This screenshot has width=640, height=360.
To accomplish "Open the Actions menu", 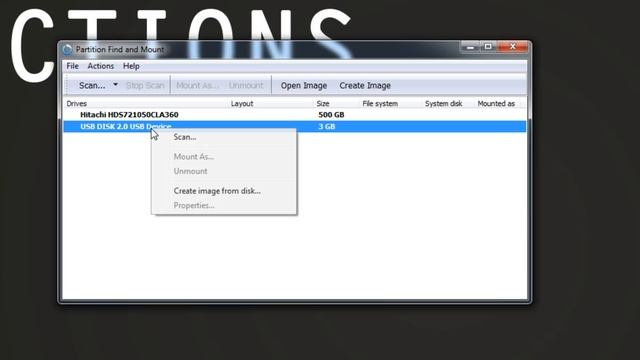I will pyautogui.click(x=101, y=66).
